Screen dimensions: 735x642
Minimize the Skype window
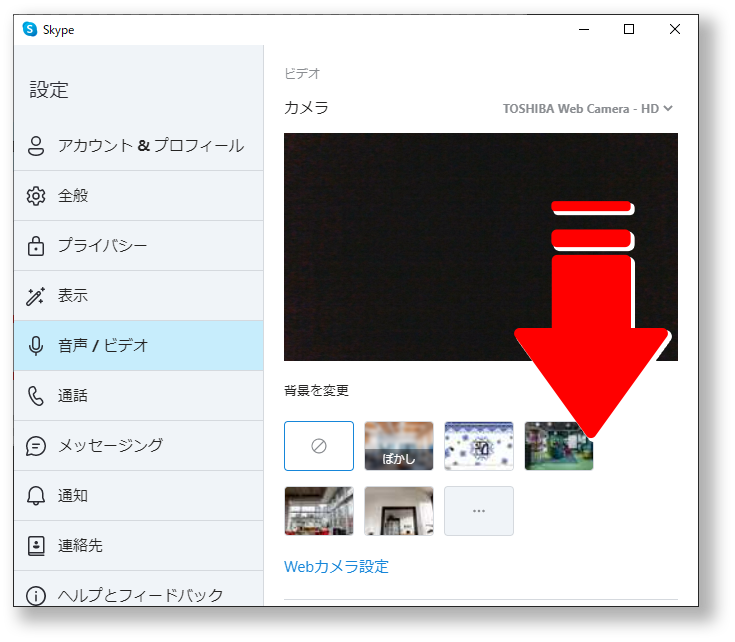(584, 30)
